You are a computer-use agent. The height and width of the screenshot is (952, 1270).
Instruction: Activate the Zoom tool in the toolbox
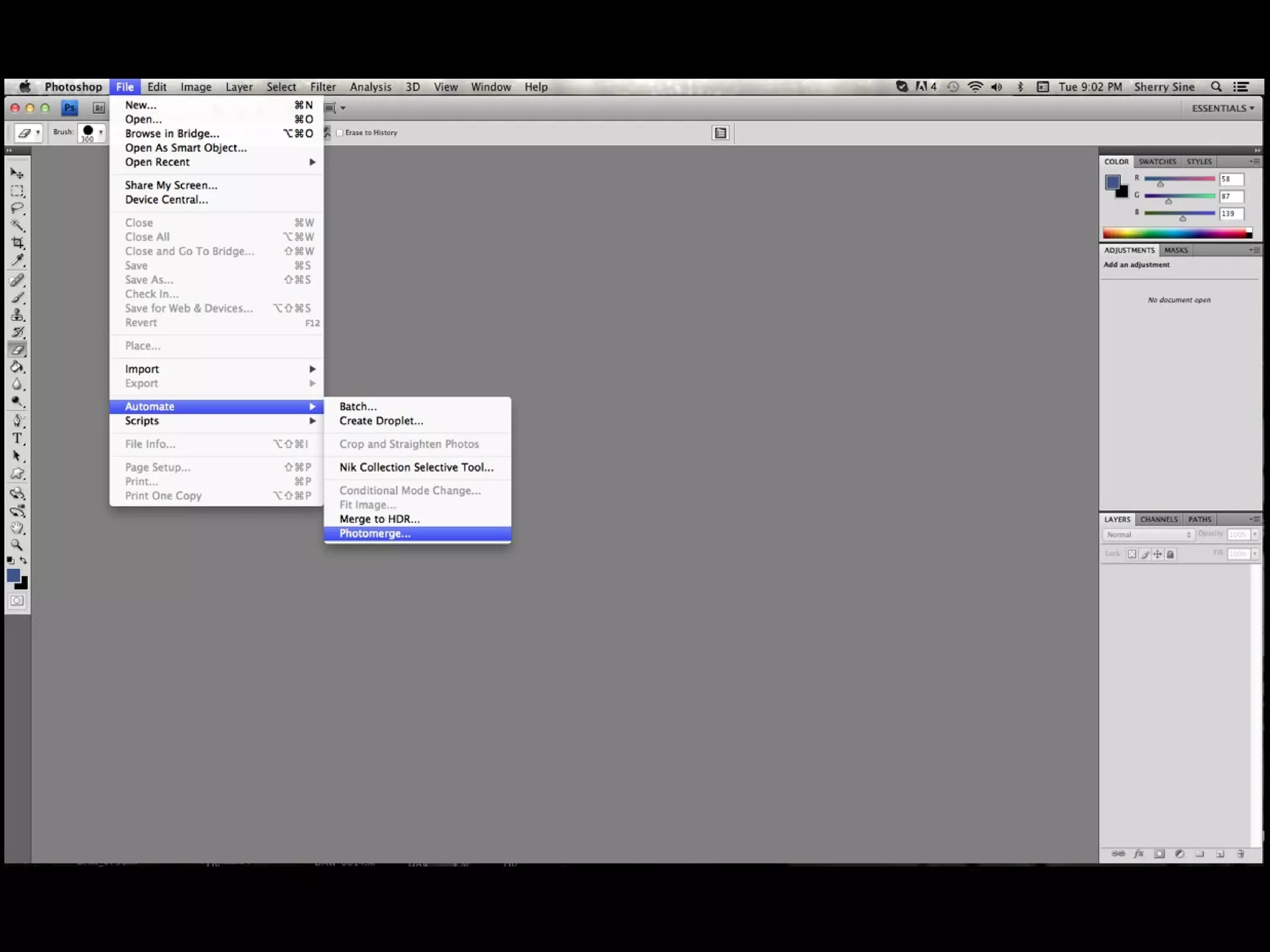click(x=17, y=545)
